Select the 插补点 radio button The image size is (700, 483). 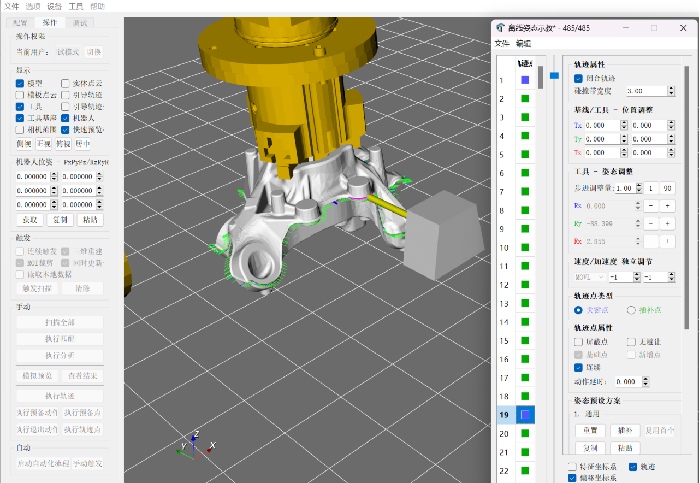[x=631, y=310]
